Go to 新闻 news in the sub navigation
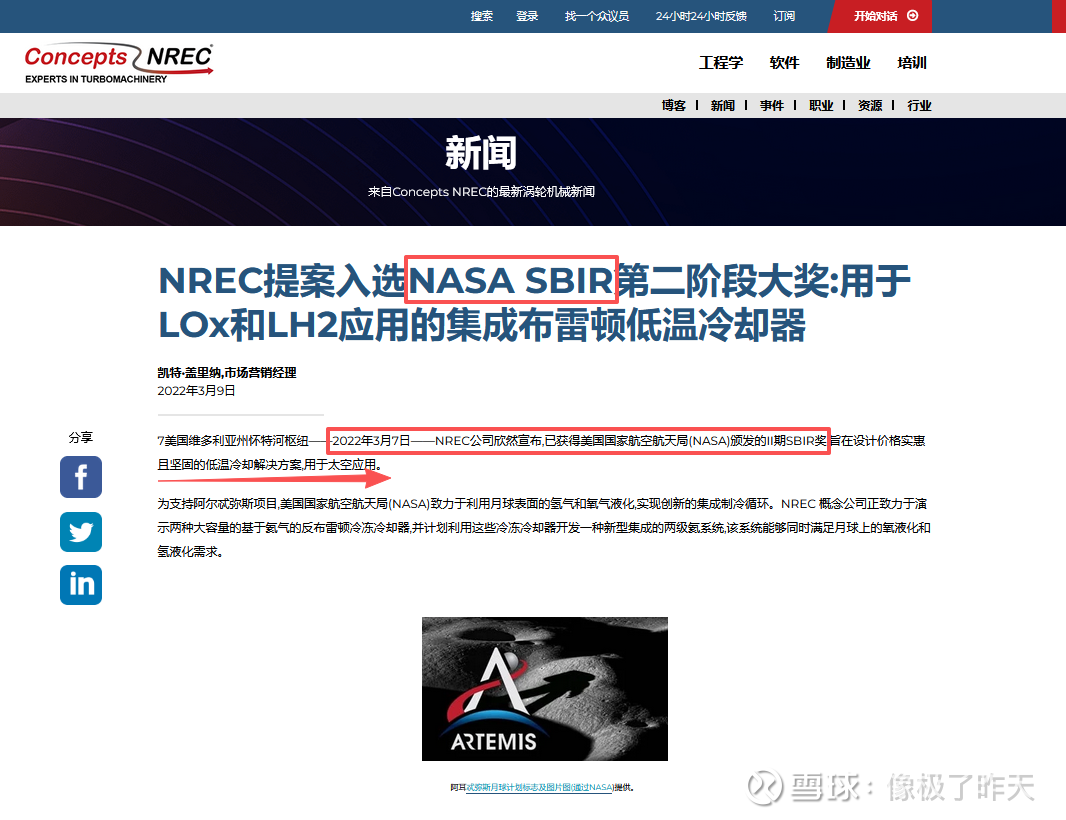 point(723,105)
